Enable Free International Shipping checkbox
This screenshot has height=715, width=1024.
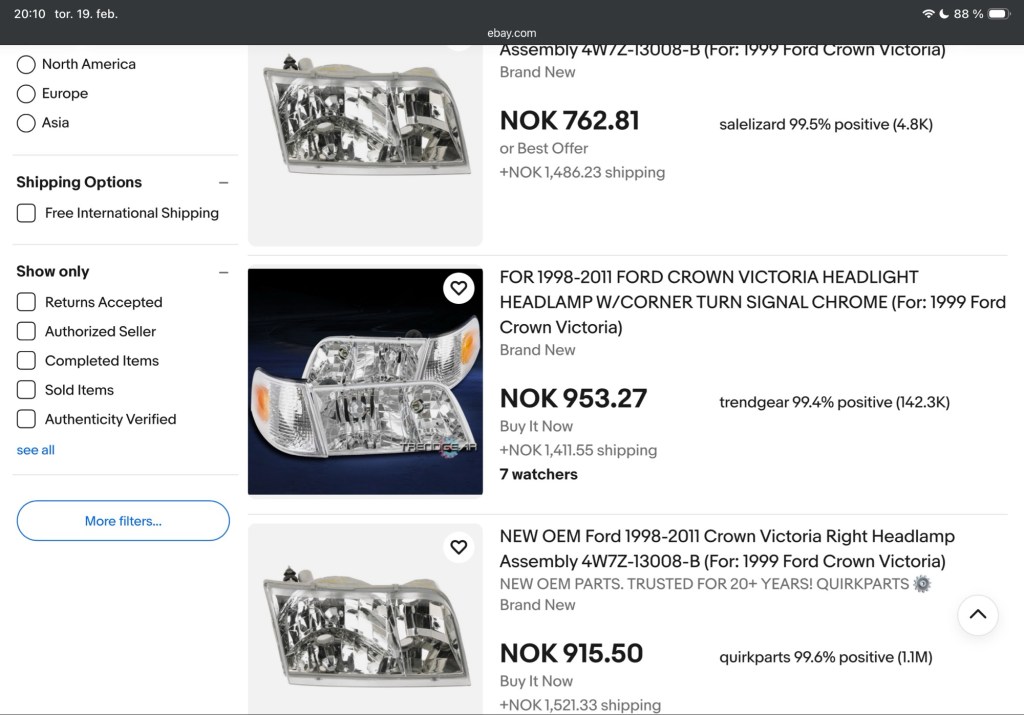[x=27, y=213]
